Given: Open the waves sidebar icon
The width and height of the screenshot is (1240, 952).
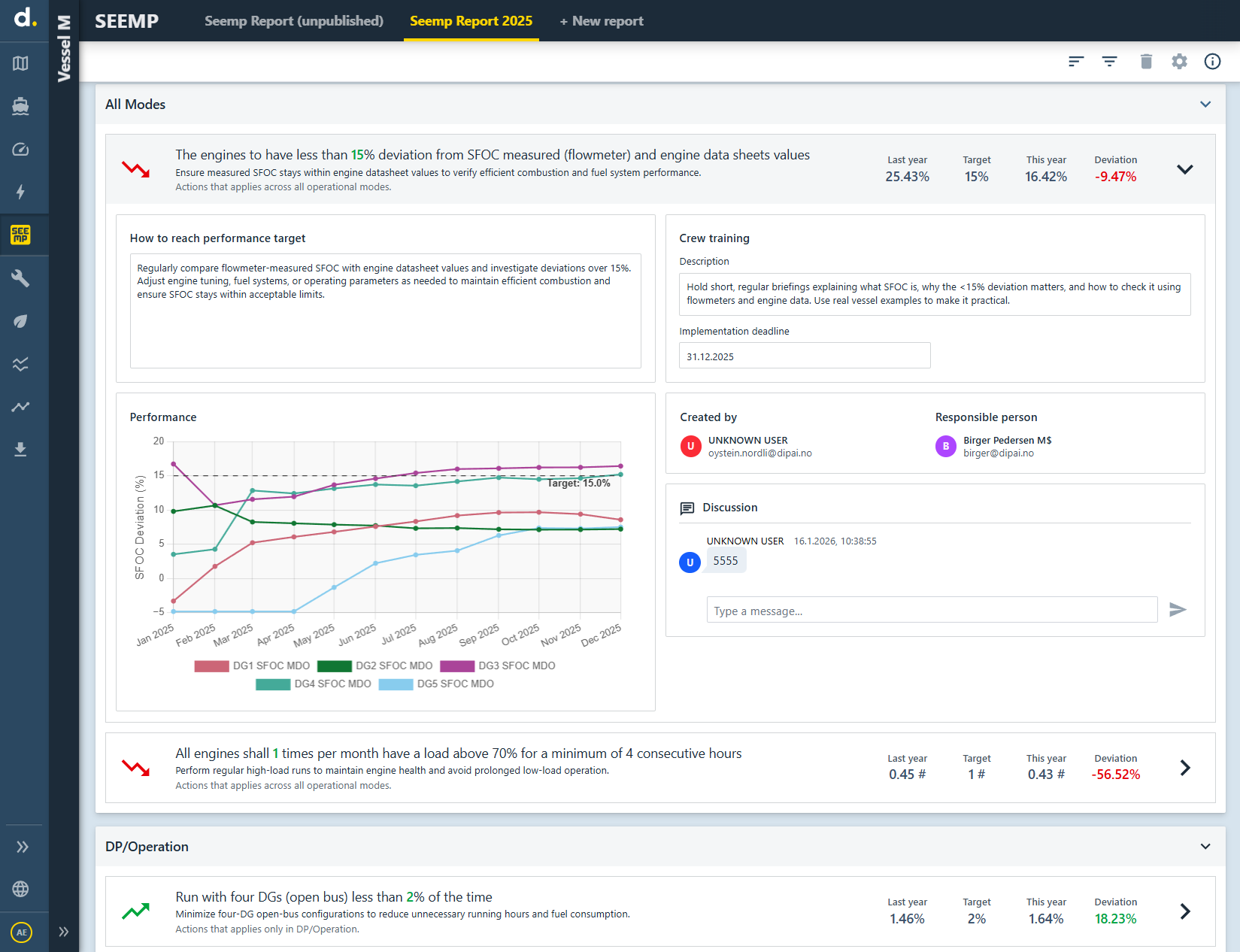Looking at the screenshot, I should pos(20,364).
